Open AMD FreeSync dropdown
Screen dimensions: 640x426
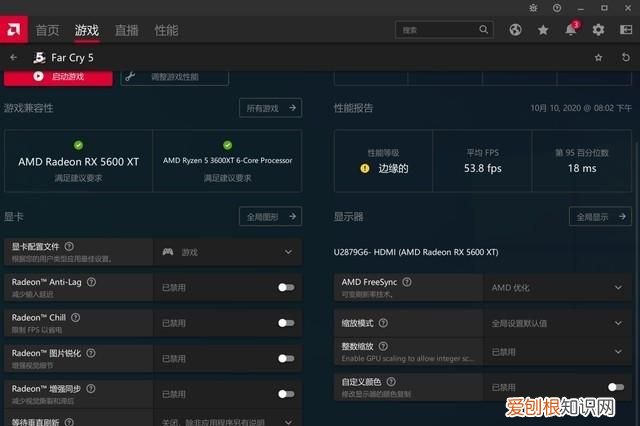[558, 287]
